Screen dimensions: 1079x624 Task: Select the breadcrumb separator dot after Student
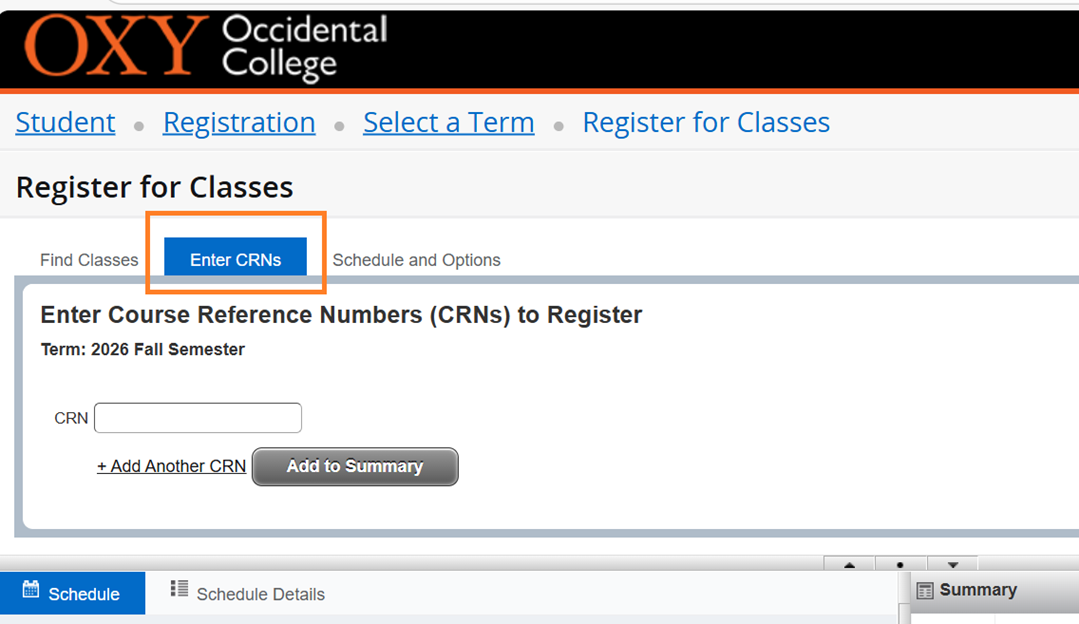(138, 124)
